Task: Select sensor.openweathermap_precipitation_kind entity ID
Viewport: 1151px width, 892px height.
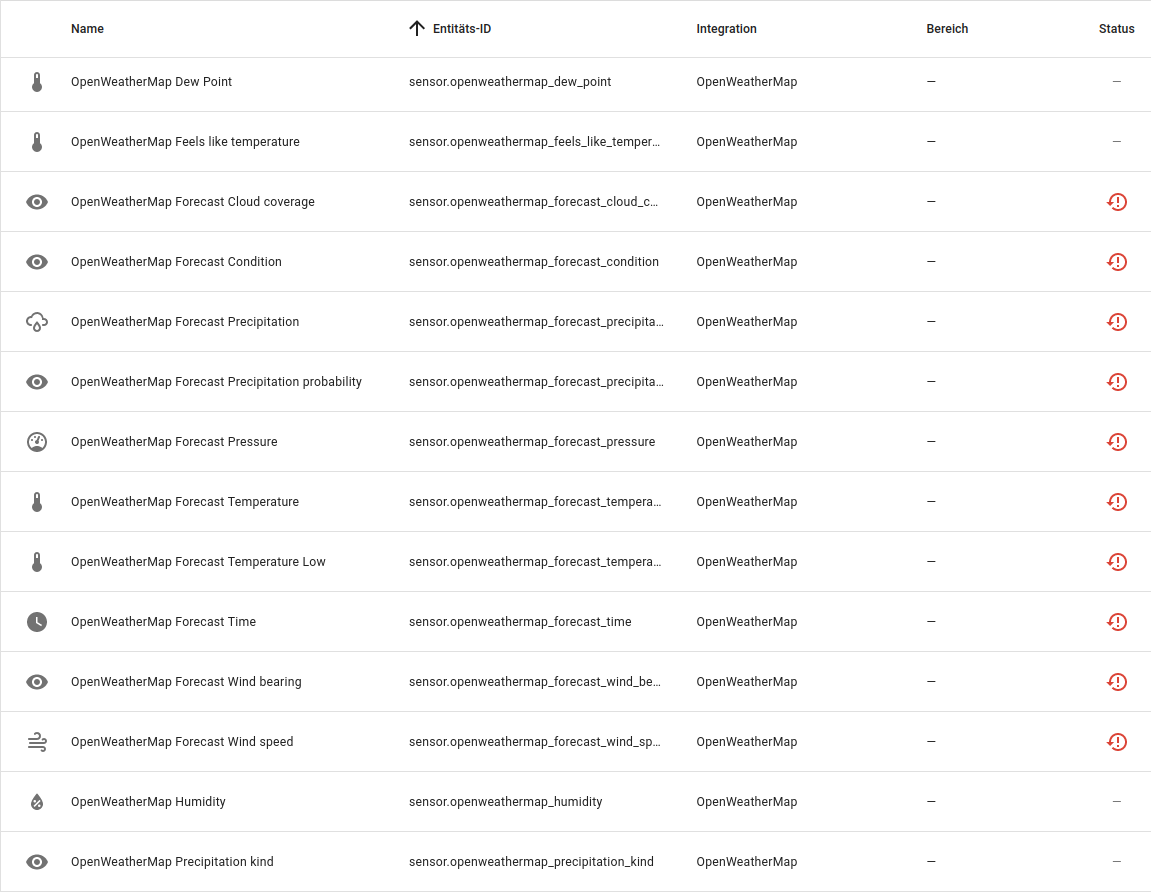Action: click(x=531, y=862)
